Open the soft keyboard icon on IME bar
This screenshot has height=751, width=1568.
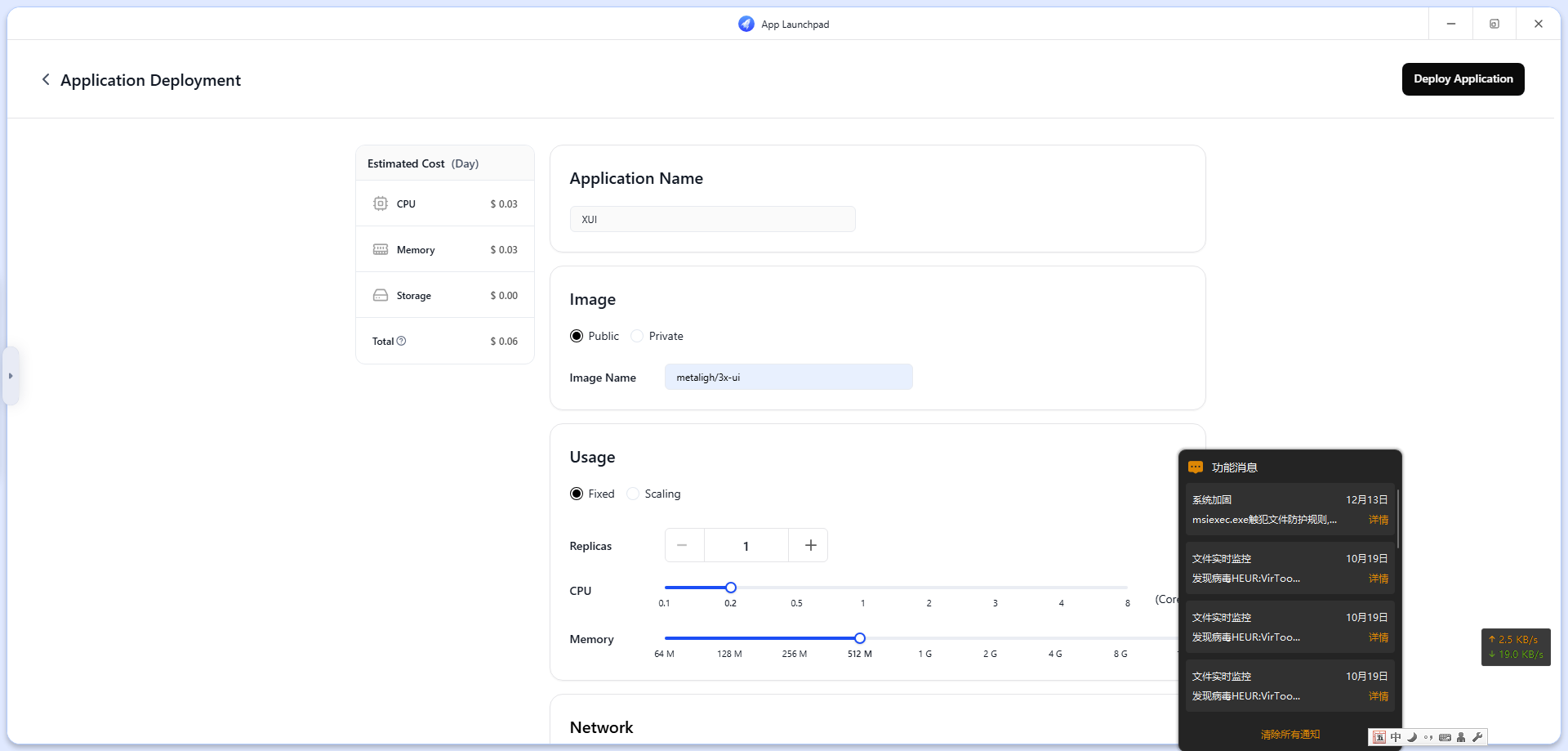pyautogui.click(x=1445, y=737)
